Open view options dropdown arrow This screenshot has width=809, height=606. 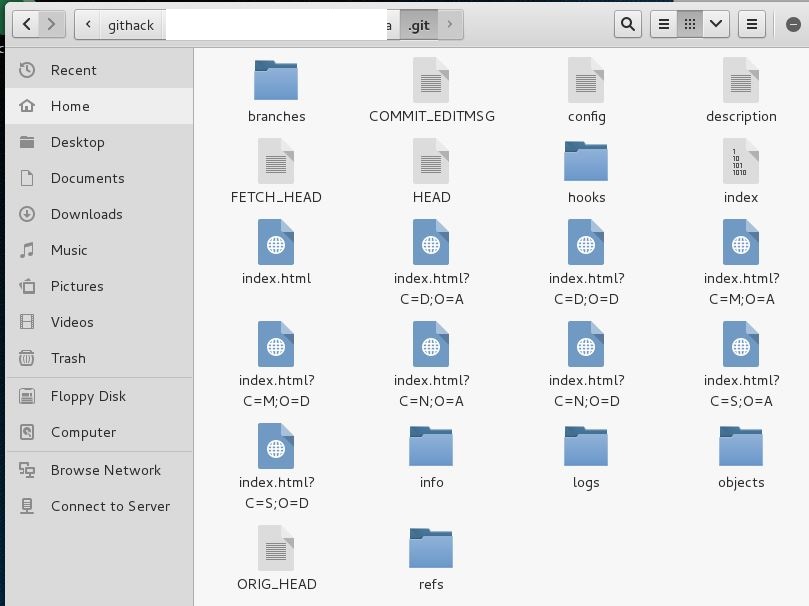pyautogui.click(x=716, y=24)
